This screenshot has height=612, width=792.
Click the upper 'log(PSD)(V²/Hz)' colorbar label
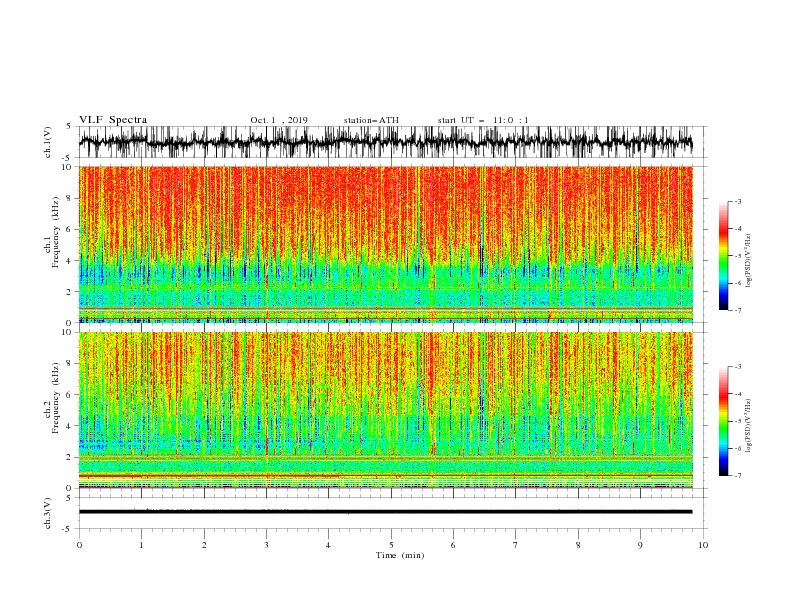coord(749,261)
